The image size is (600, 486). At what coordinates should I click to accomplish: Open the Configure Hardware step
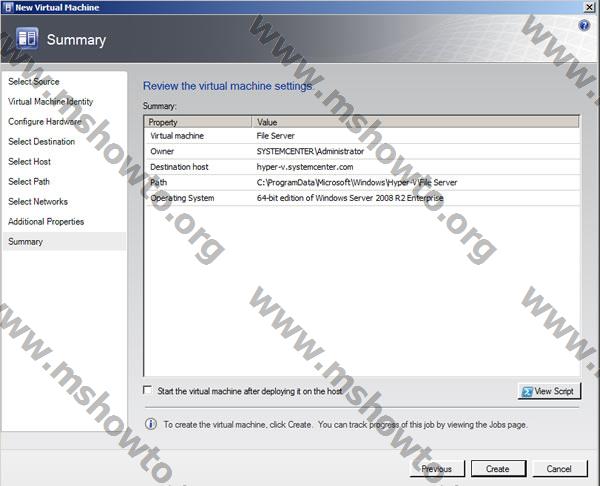[44, 121]
